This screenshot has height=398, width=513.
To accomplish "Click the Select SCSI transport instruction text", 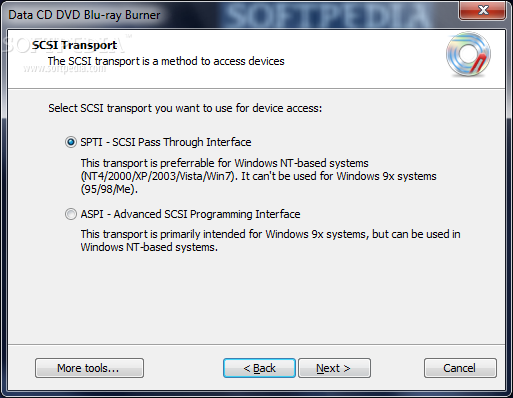I will coord(185,108).
